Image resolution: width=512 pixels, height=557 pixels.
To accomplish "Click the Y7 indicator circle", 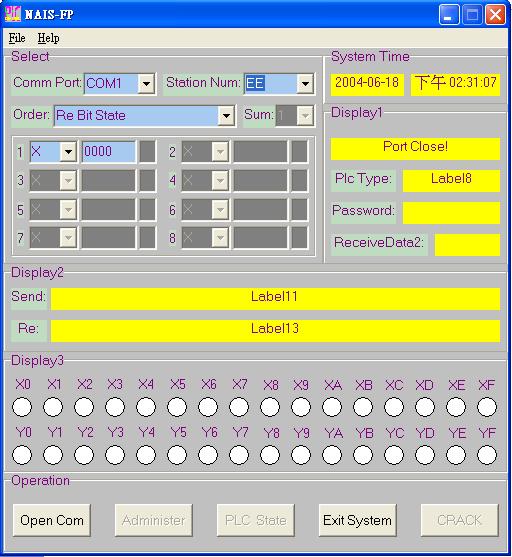I will (239, 455).
